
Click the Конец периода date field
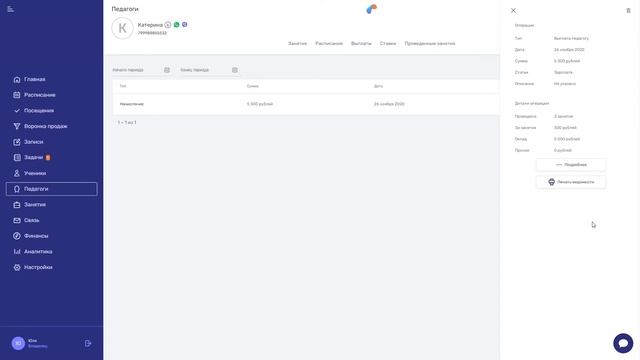click(209, 70)
